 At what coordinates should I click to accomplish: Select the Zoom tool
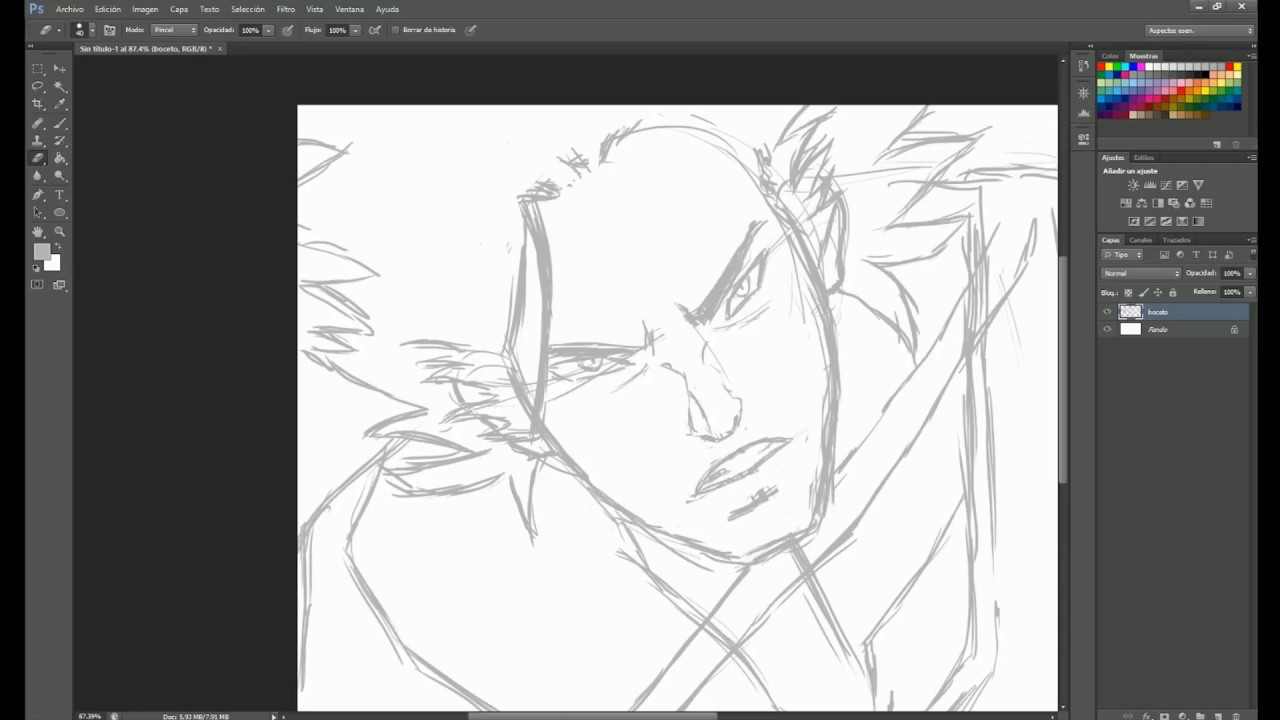(60, 231)
